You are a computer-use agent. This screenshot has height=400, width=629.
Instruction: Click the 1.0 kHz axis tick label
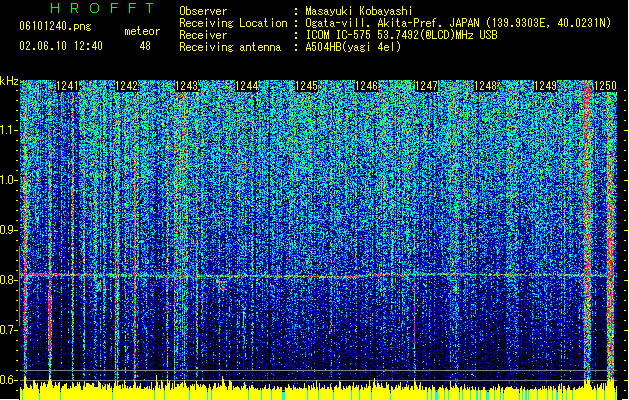pos(9,180)
